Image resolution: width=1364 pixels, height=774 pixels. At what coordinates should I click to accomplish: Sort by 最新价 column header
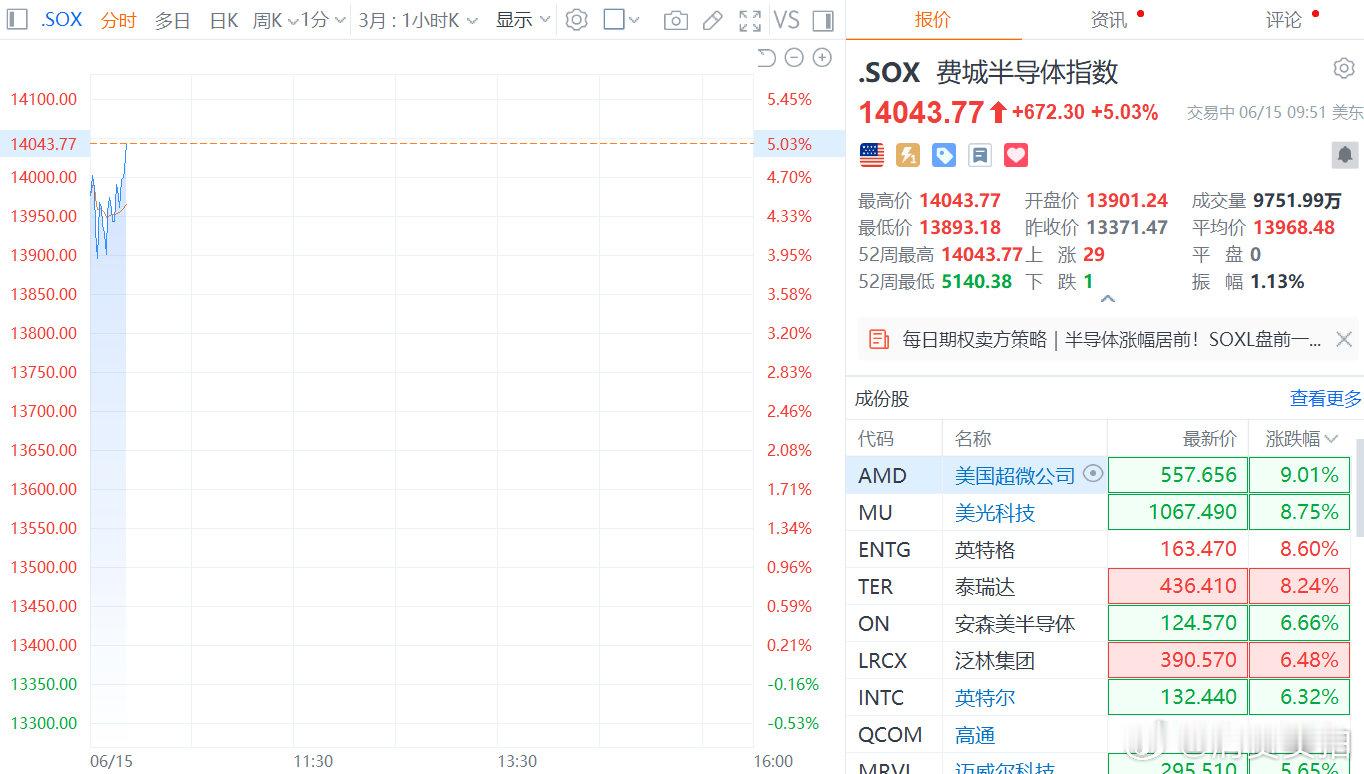click(x=1209, y=438)
